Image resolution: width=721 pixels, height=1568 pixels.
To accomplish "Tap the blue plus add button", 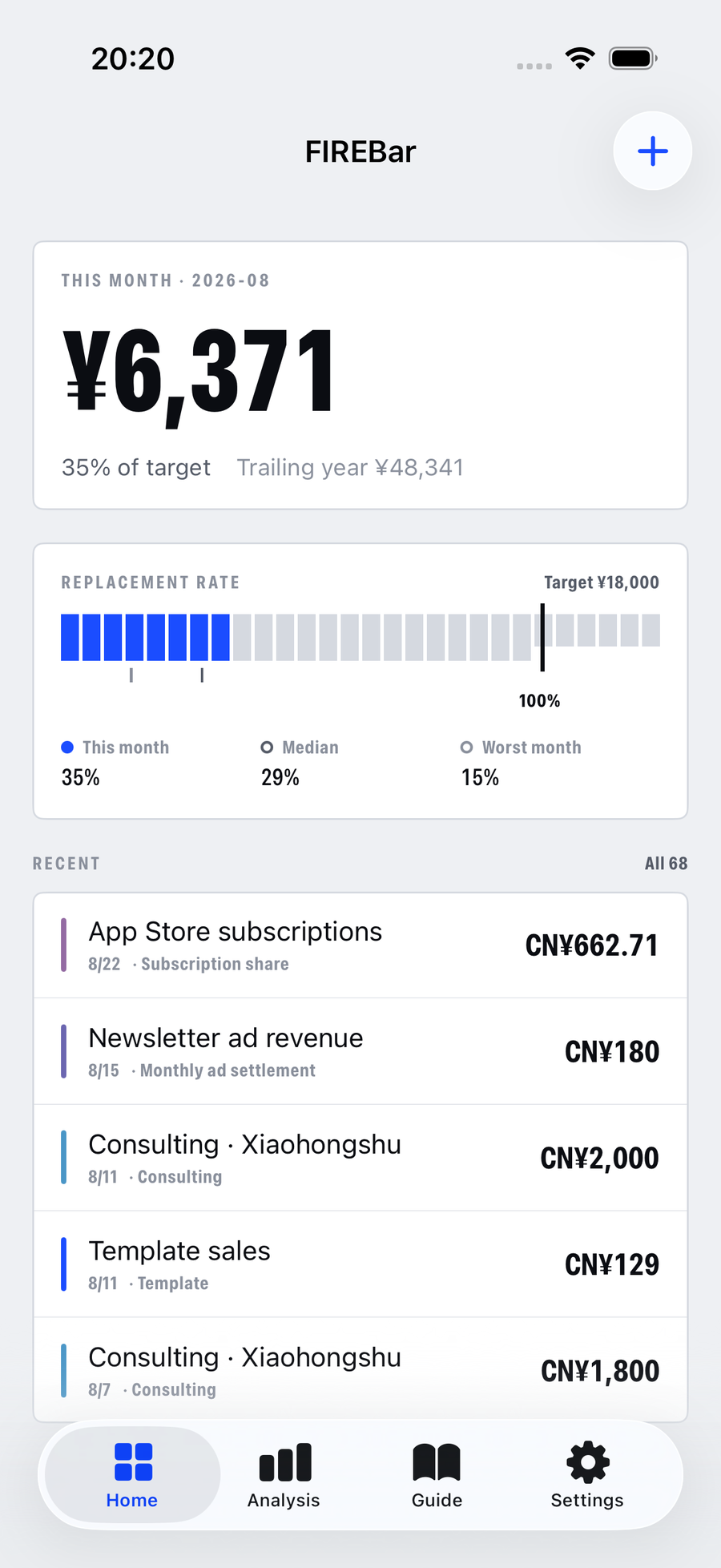I will tap(652, 151).
